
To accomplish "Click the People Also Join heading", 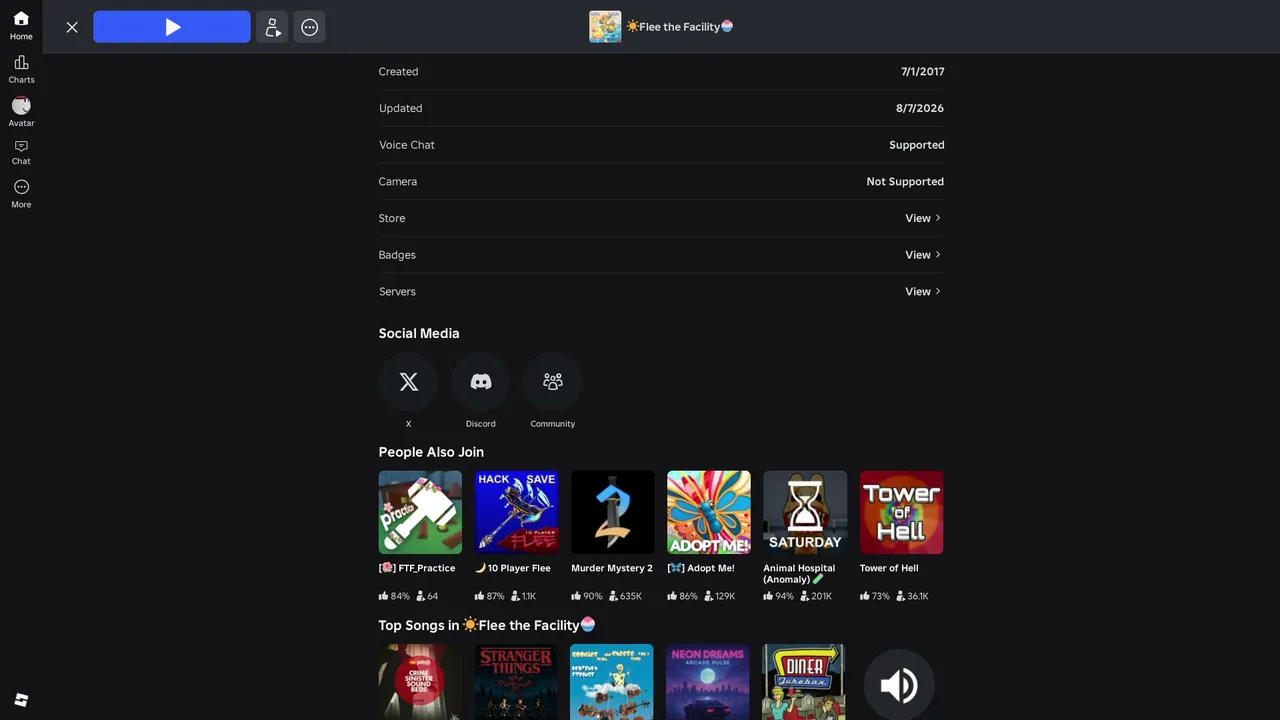I will [431, 452].
